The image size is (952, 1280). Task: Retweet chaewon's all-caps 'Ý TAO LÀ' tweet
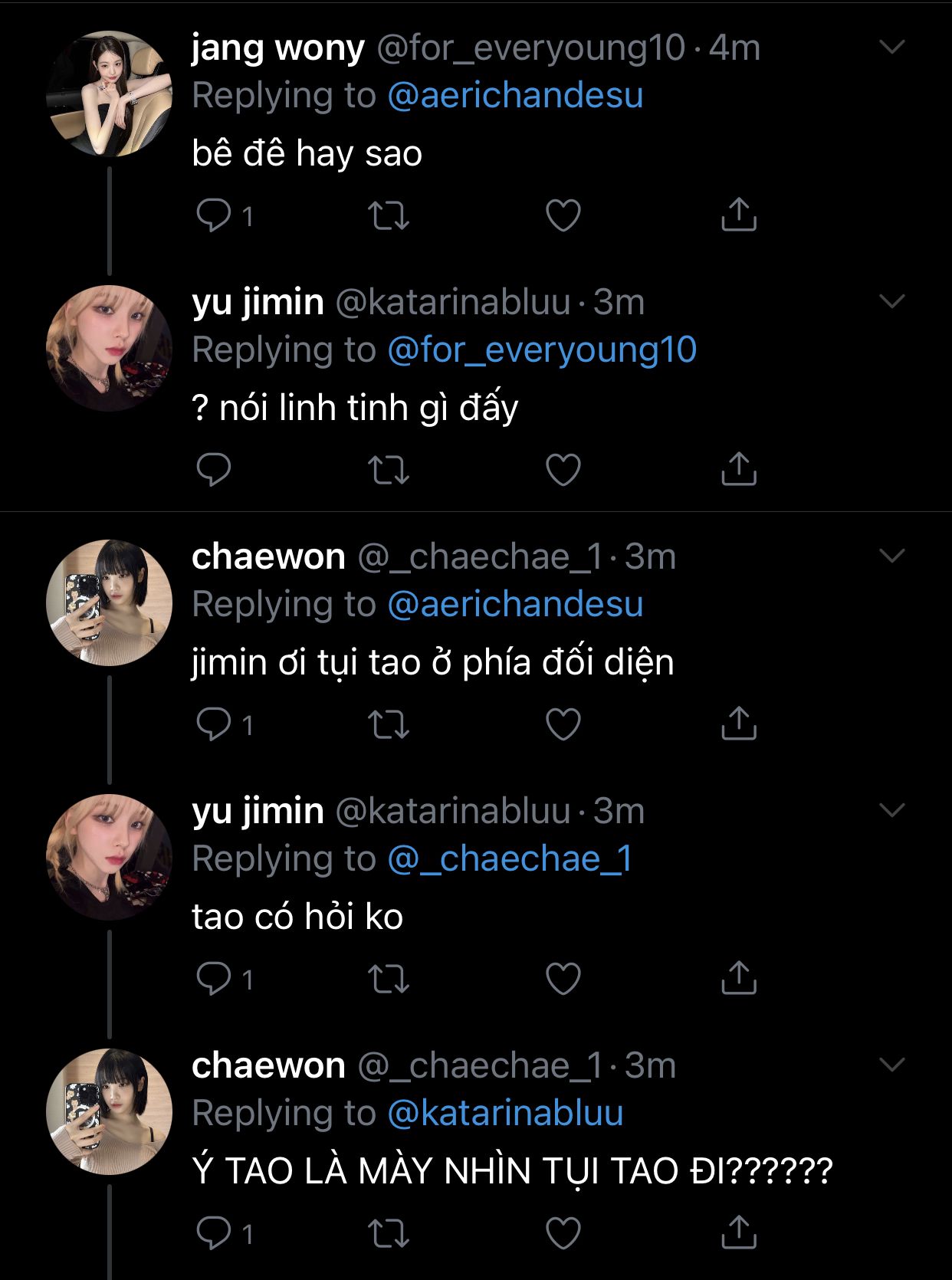click(389, 1233)
